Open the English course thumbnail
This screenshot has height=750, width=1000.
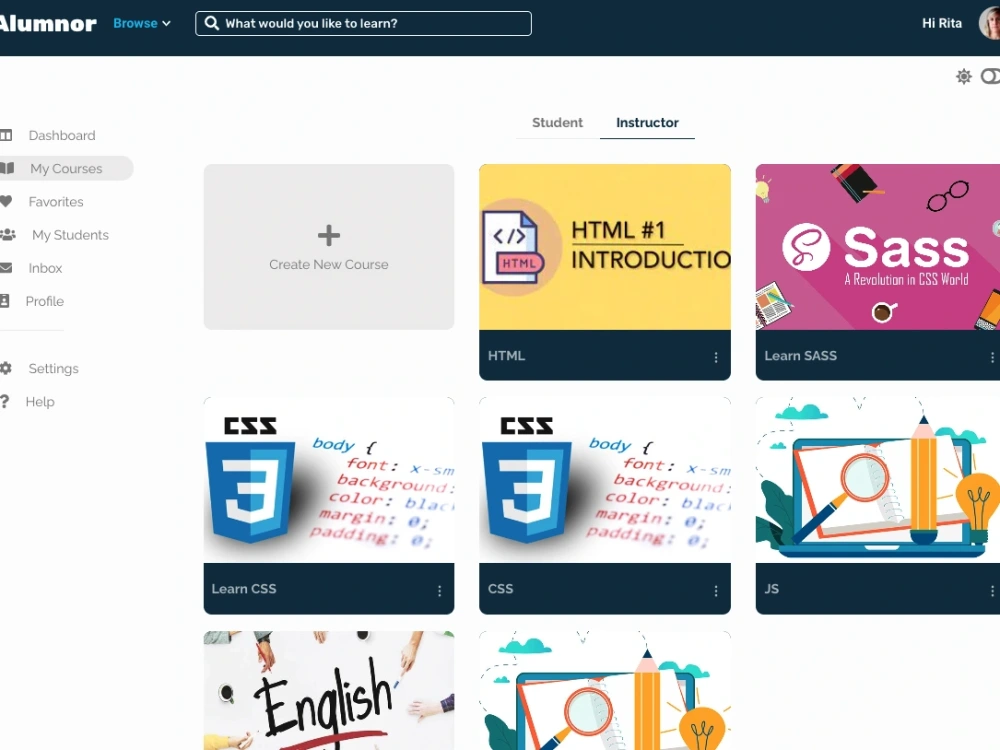pos(328,691)
